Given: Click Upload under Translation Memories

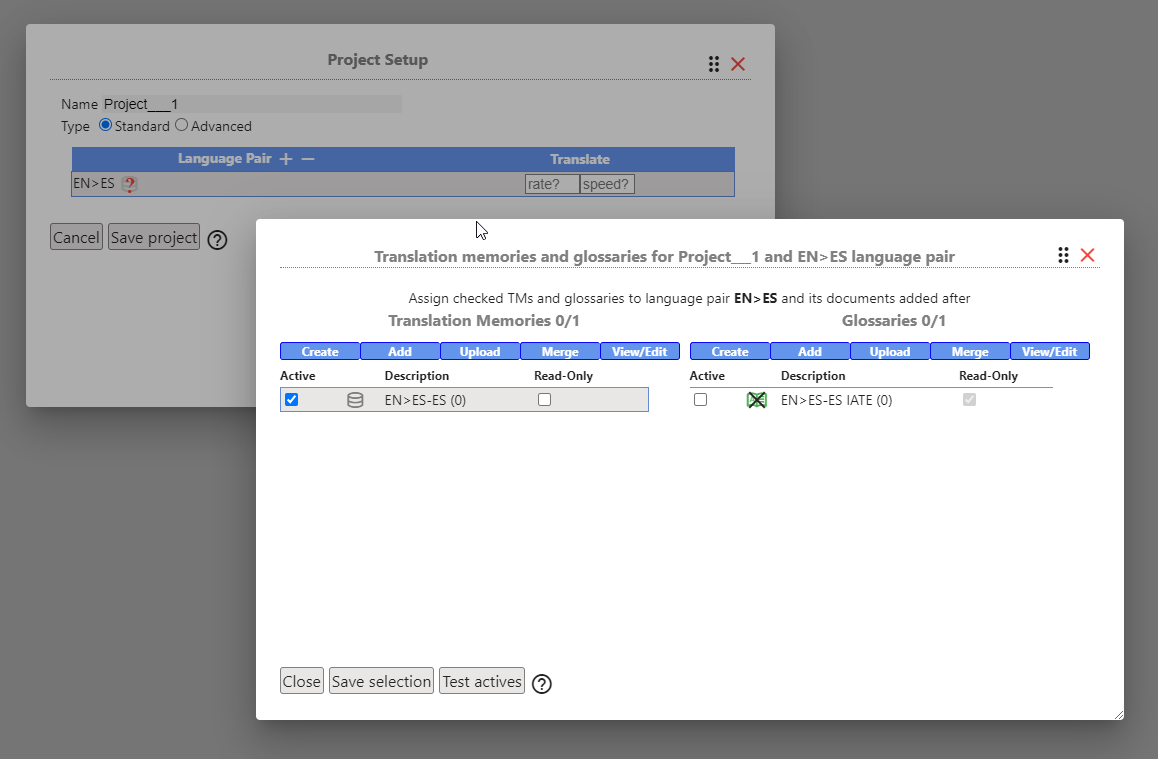Looking at the screenshot, I should [480, 351].
